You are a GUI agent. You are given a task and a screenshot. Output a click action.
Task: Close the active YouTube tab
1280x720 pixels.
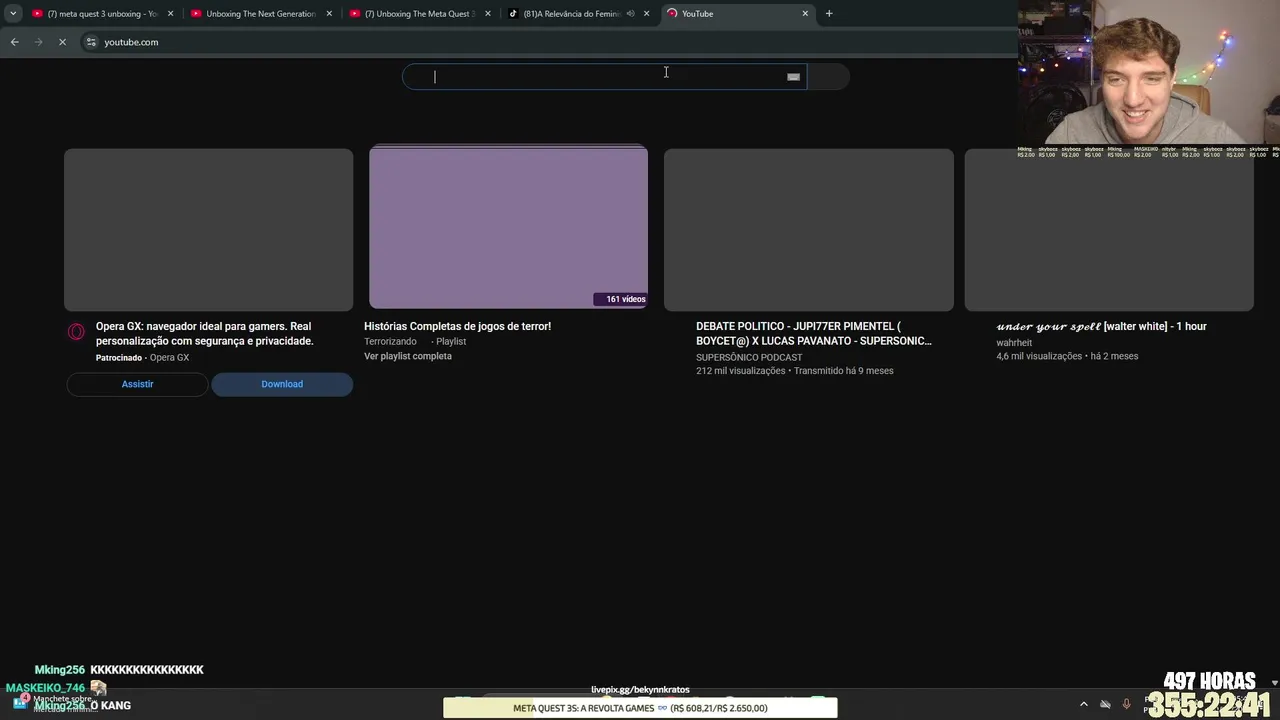pos(805,14)
